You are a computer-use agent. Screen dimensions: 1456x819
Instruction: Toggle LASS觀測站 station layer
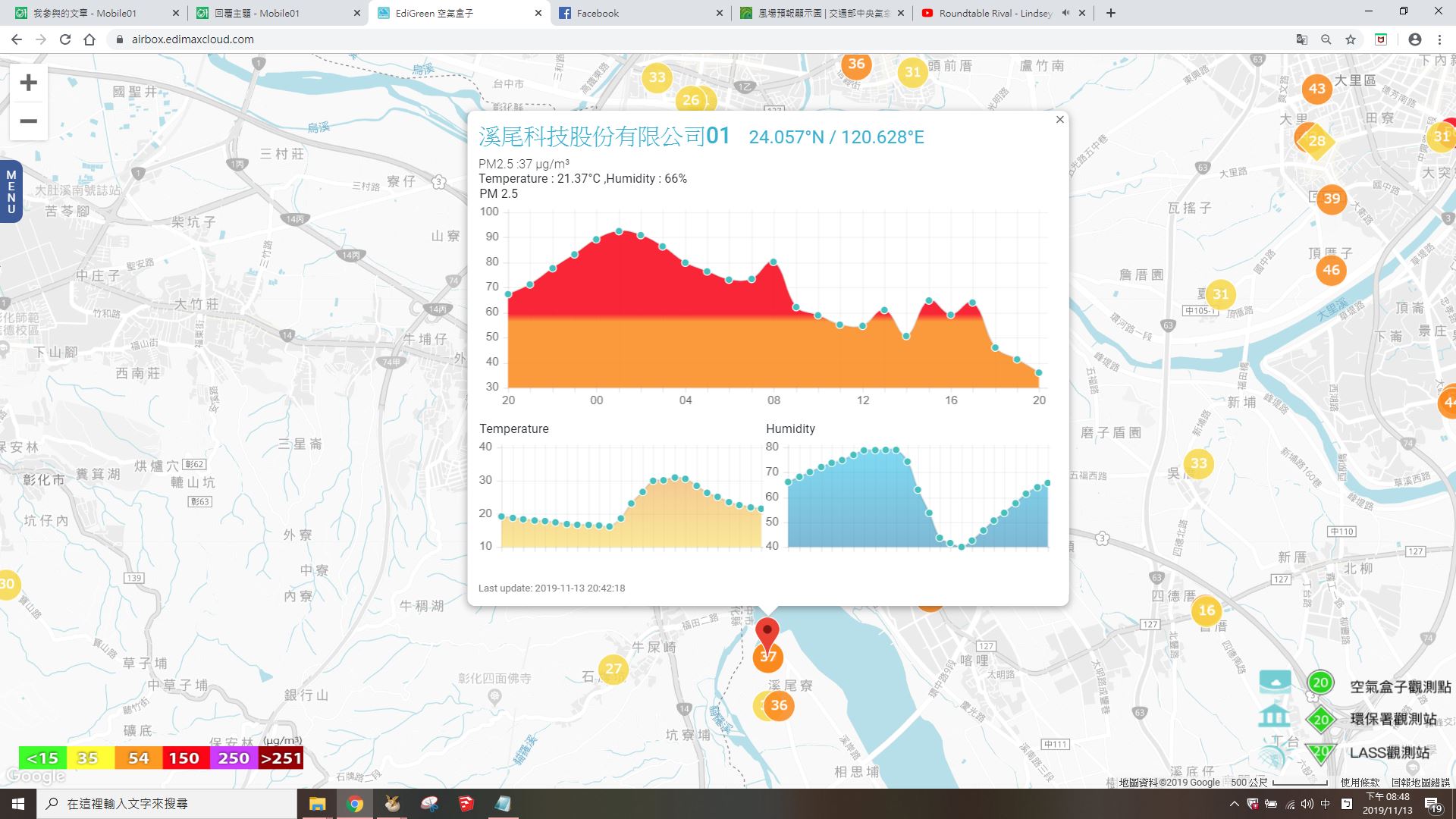tap(1389, 752)
